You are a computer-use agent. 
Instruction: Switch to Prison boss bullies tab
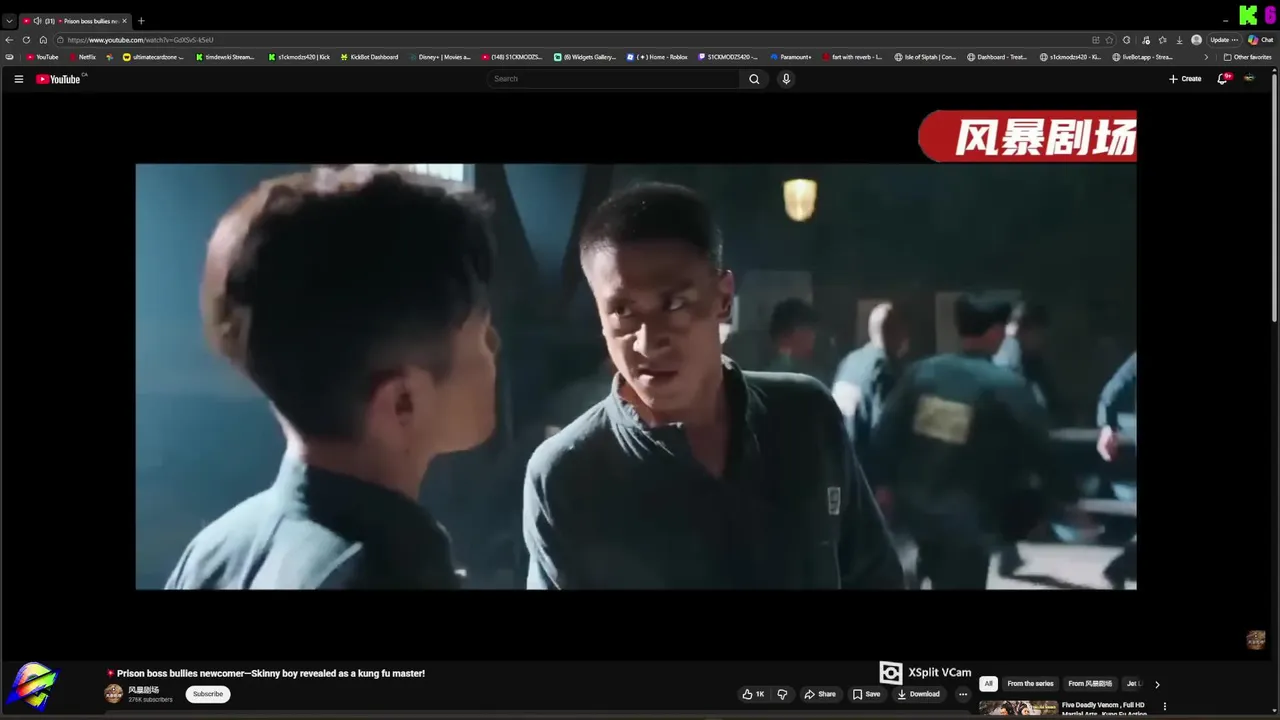tap(76, 21)
